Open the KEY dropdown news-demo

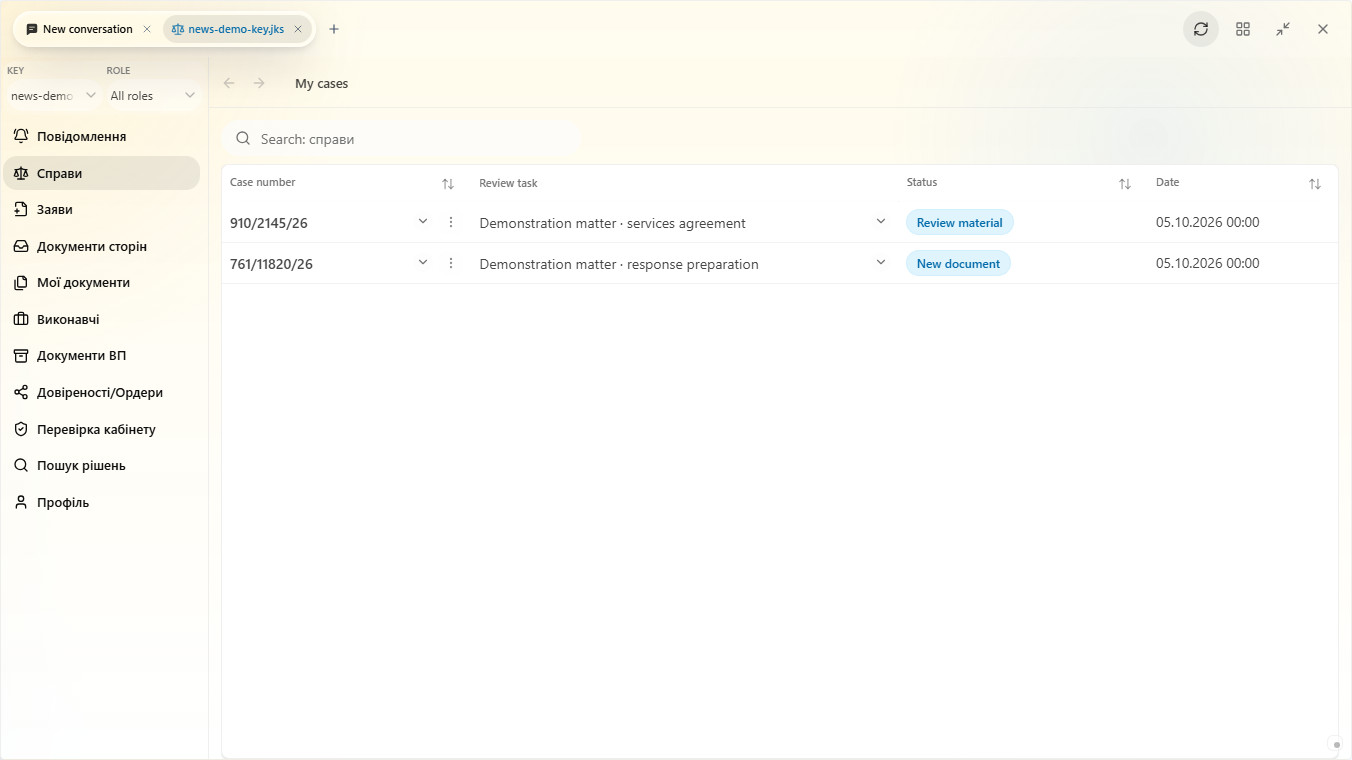(53, 96)
